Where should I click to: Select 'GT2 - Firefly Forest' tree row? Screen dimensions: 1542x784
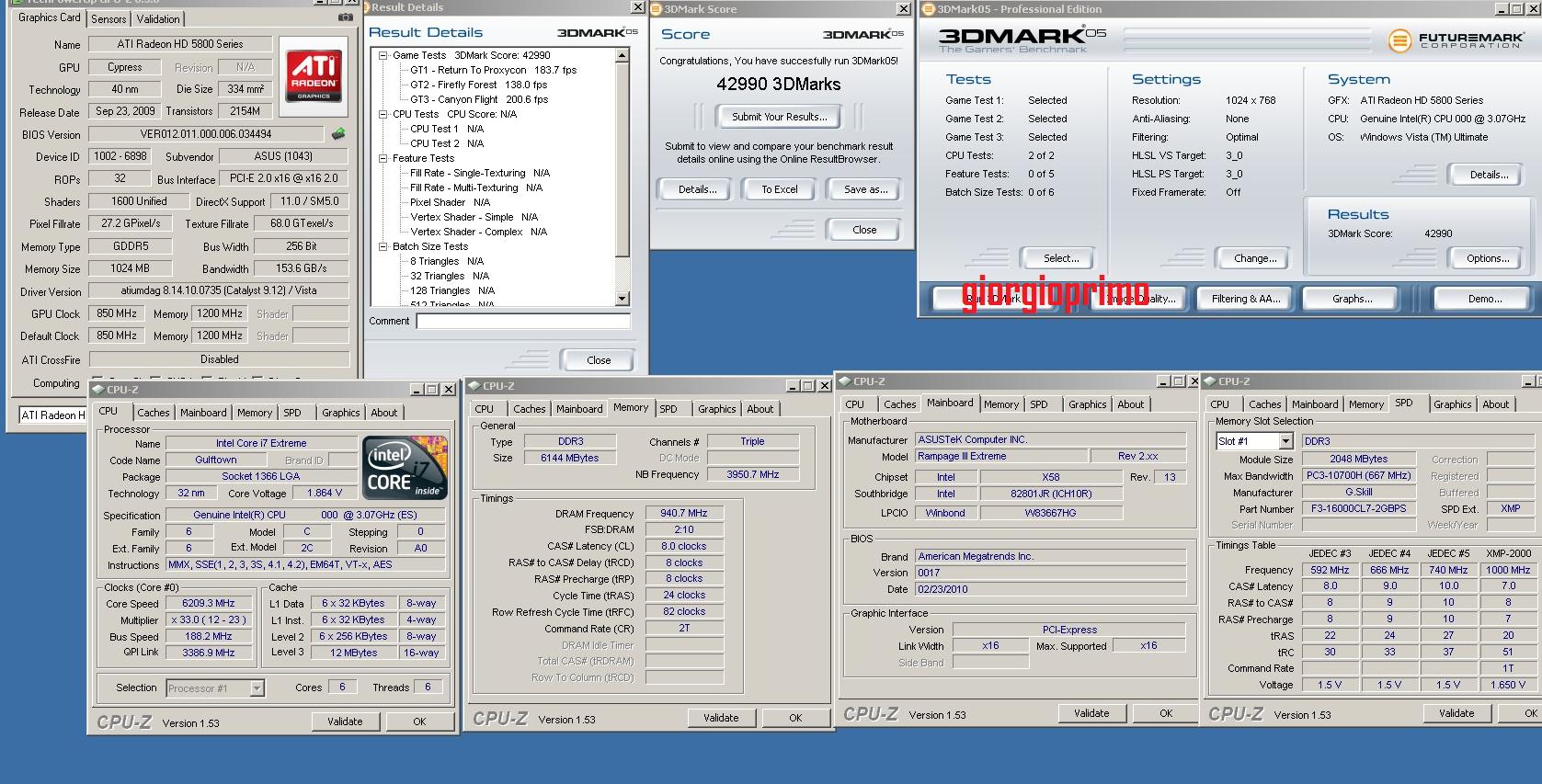point(479,85)
